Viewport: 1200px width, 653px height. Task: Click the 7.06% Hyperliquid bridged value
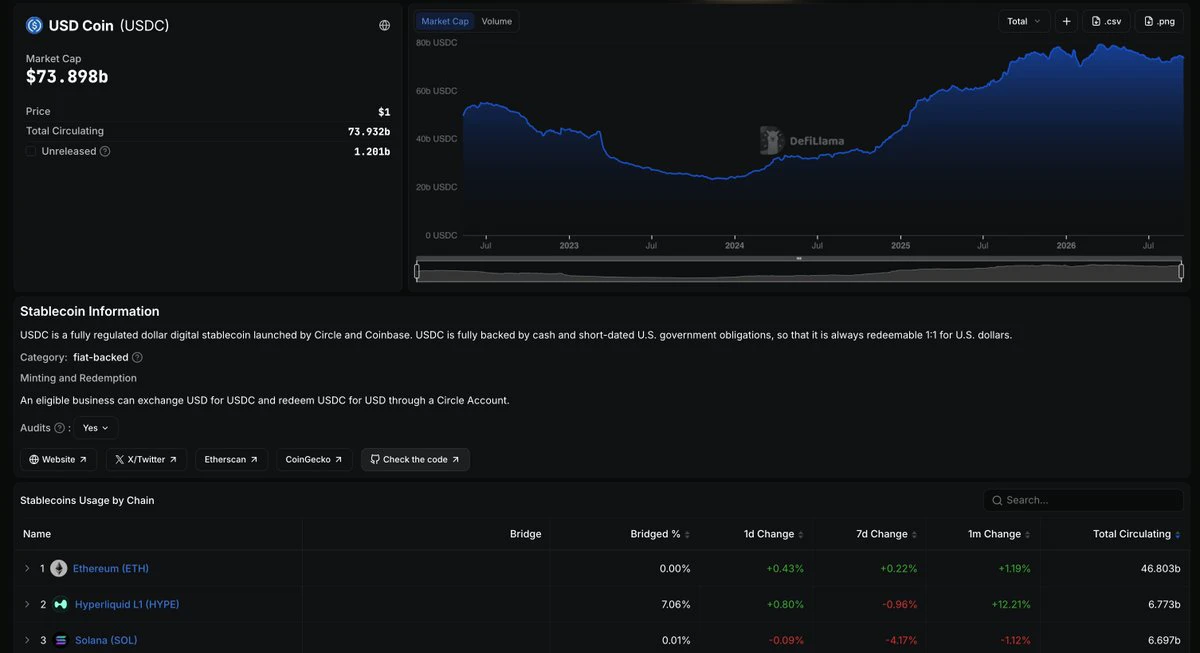(x=675, y=604)
